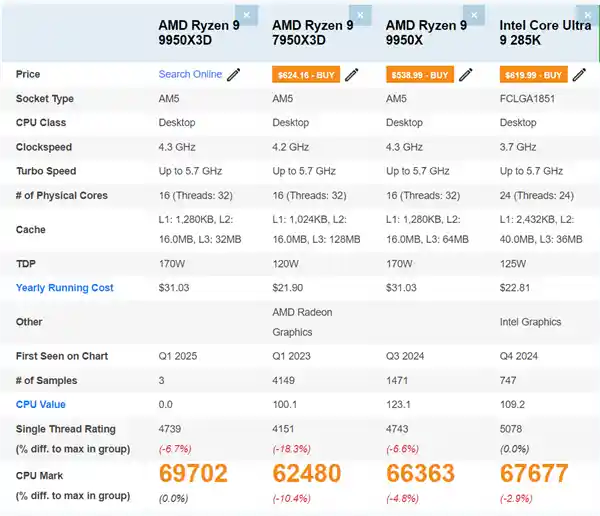Select the CPU Mark score 69702
This screenshot has height=516, width=600.
click(193, 474)
